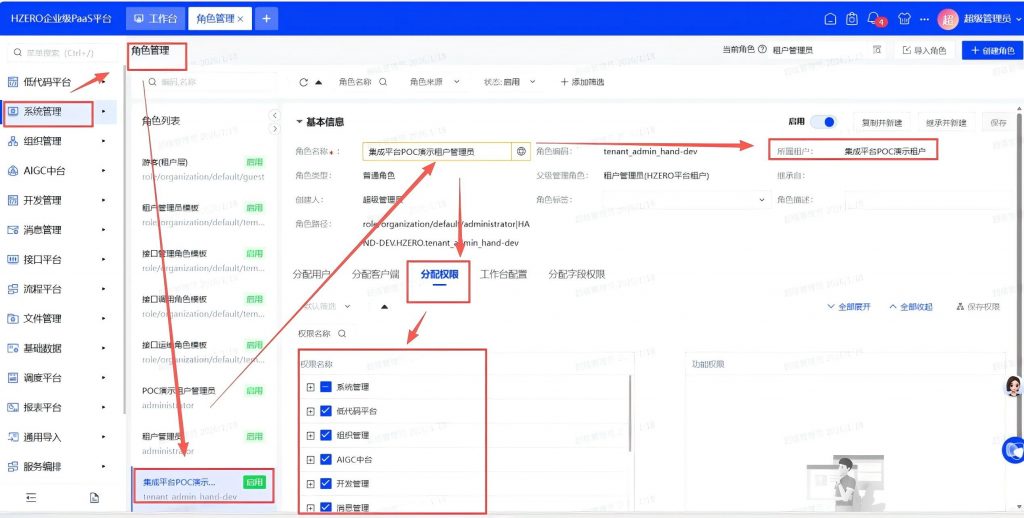Toggle the 启用 switch off
This screenshot has width=1024, height=518.
[823, 122]
